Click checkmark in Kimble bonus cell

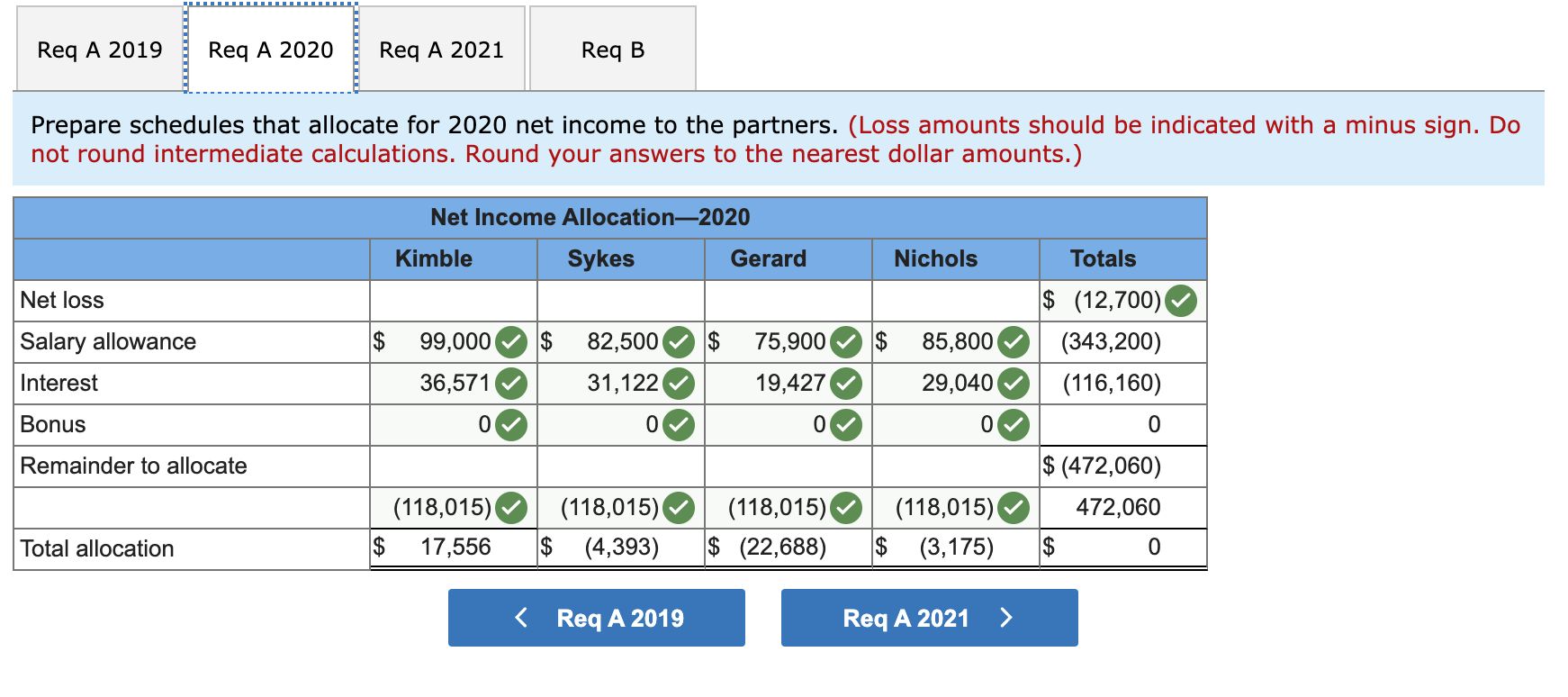[x=511, y=425]
